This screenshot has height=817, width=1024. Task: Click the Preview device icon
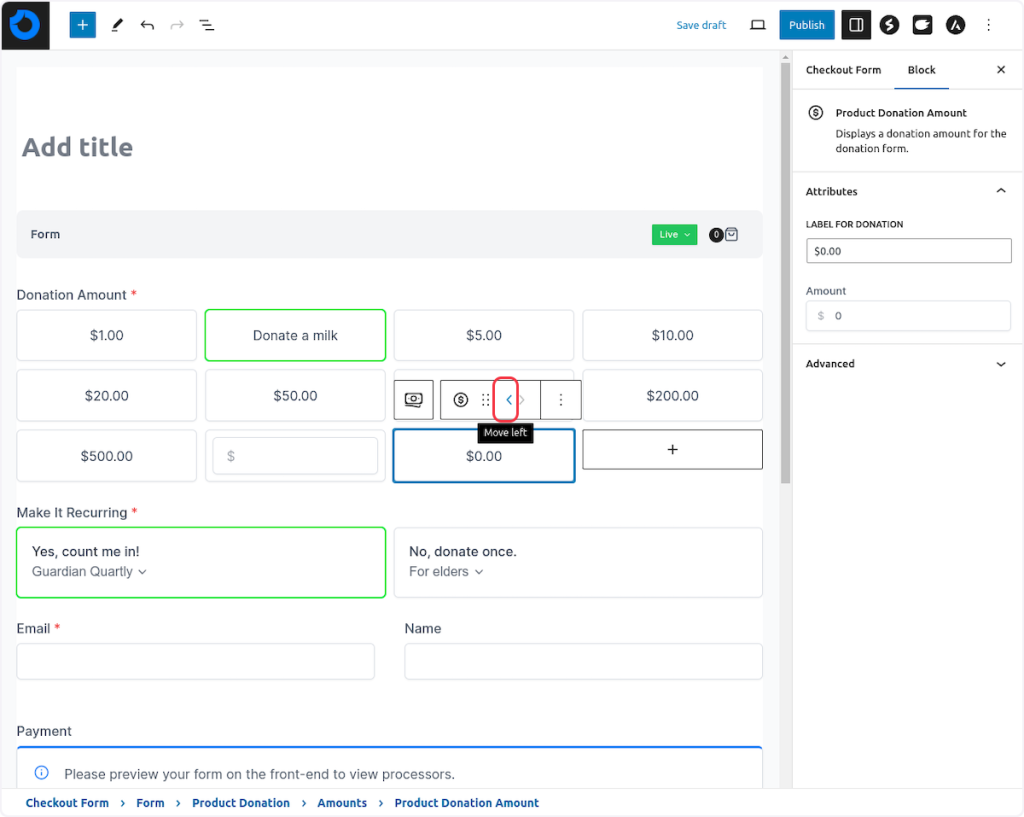(758, 25)
